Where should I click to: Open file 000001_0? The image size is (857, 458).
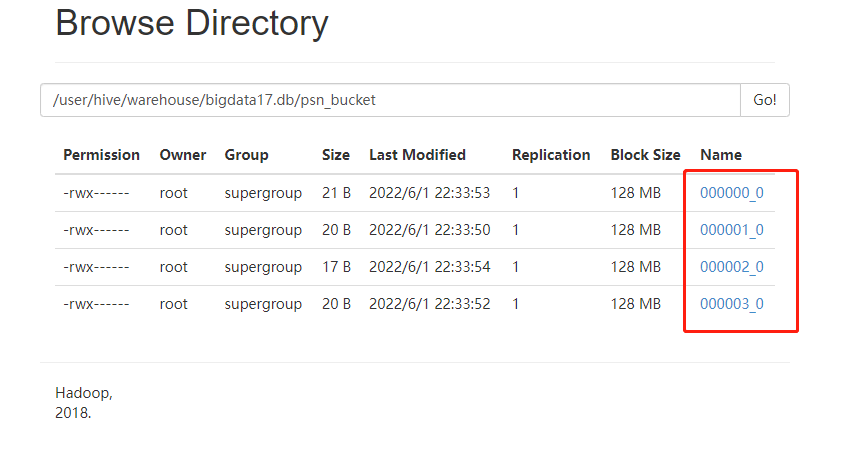tap(731, 230)
